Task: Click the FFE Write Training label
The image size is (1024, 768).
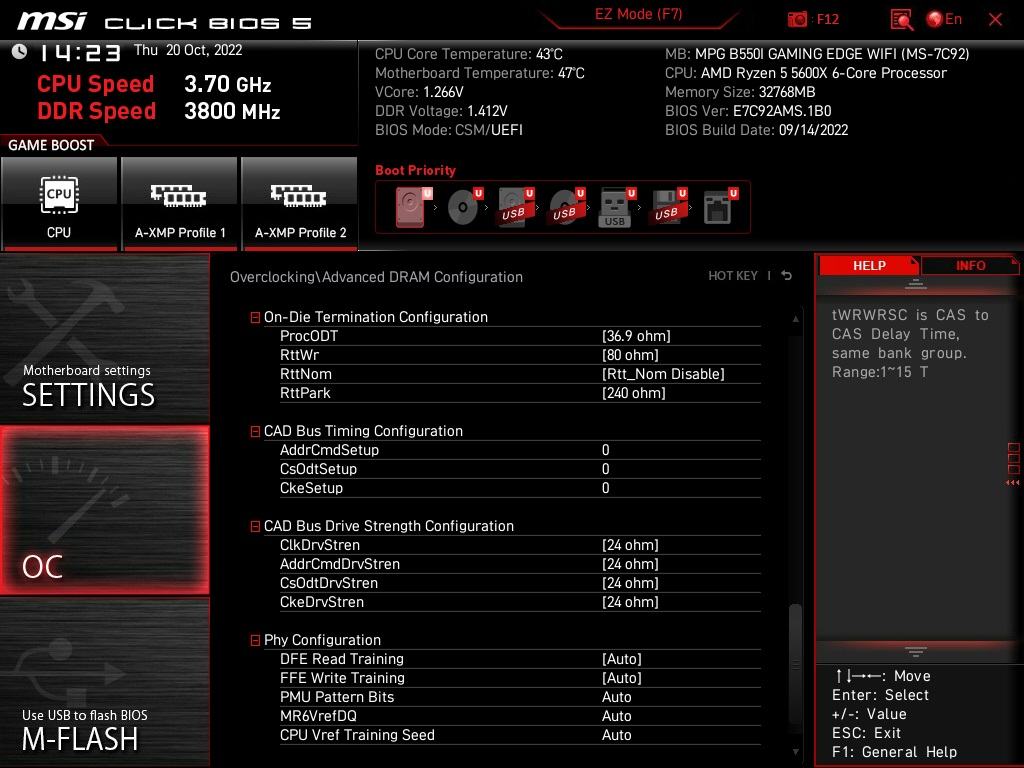Action: pos(342,678)
